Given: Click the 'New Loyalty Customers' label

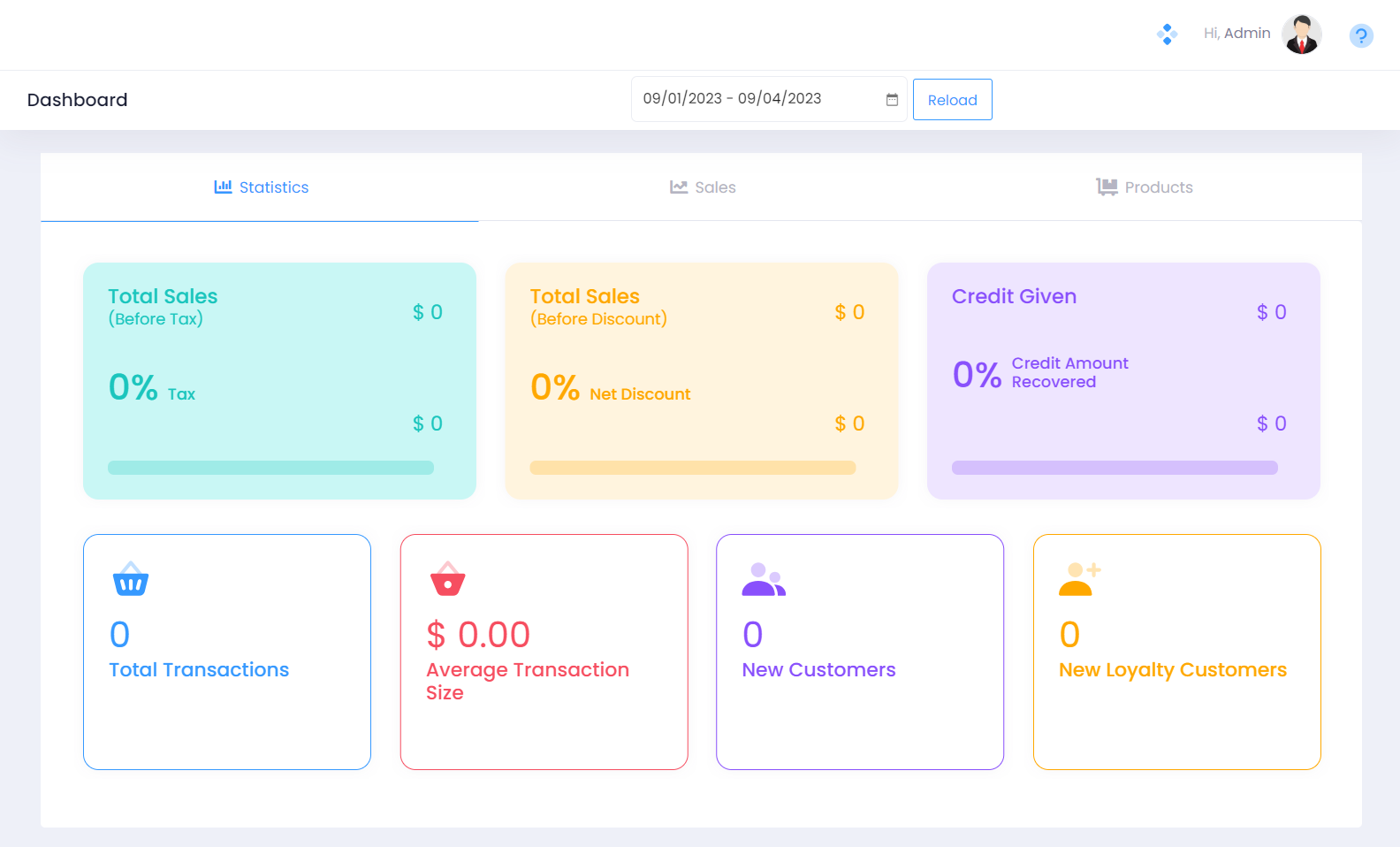Looking at the screenshot, I should tap(1173, 670).
